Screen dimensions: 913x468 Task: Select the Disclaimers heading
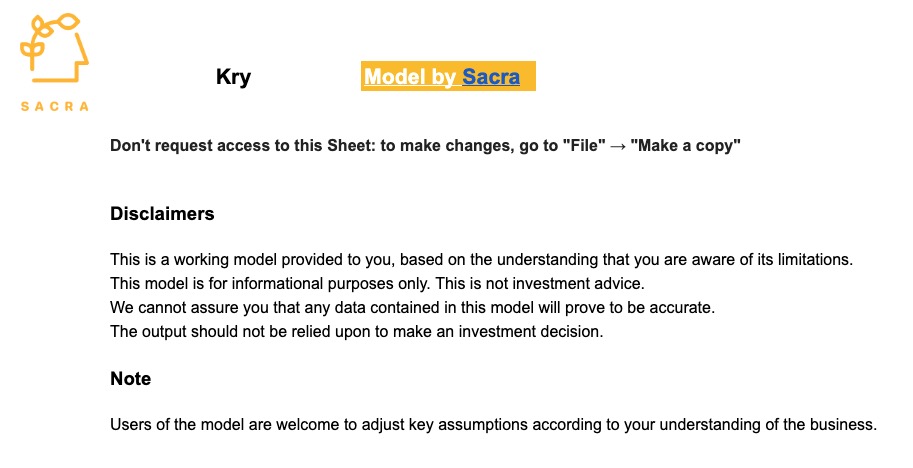click(162, 214)
